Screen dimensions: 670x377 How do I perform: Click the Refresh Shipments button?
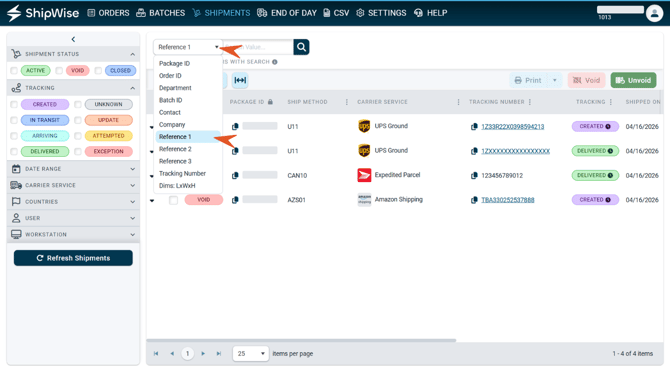point(73,258)
